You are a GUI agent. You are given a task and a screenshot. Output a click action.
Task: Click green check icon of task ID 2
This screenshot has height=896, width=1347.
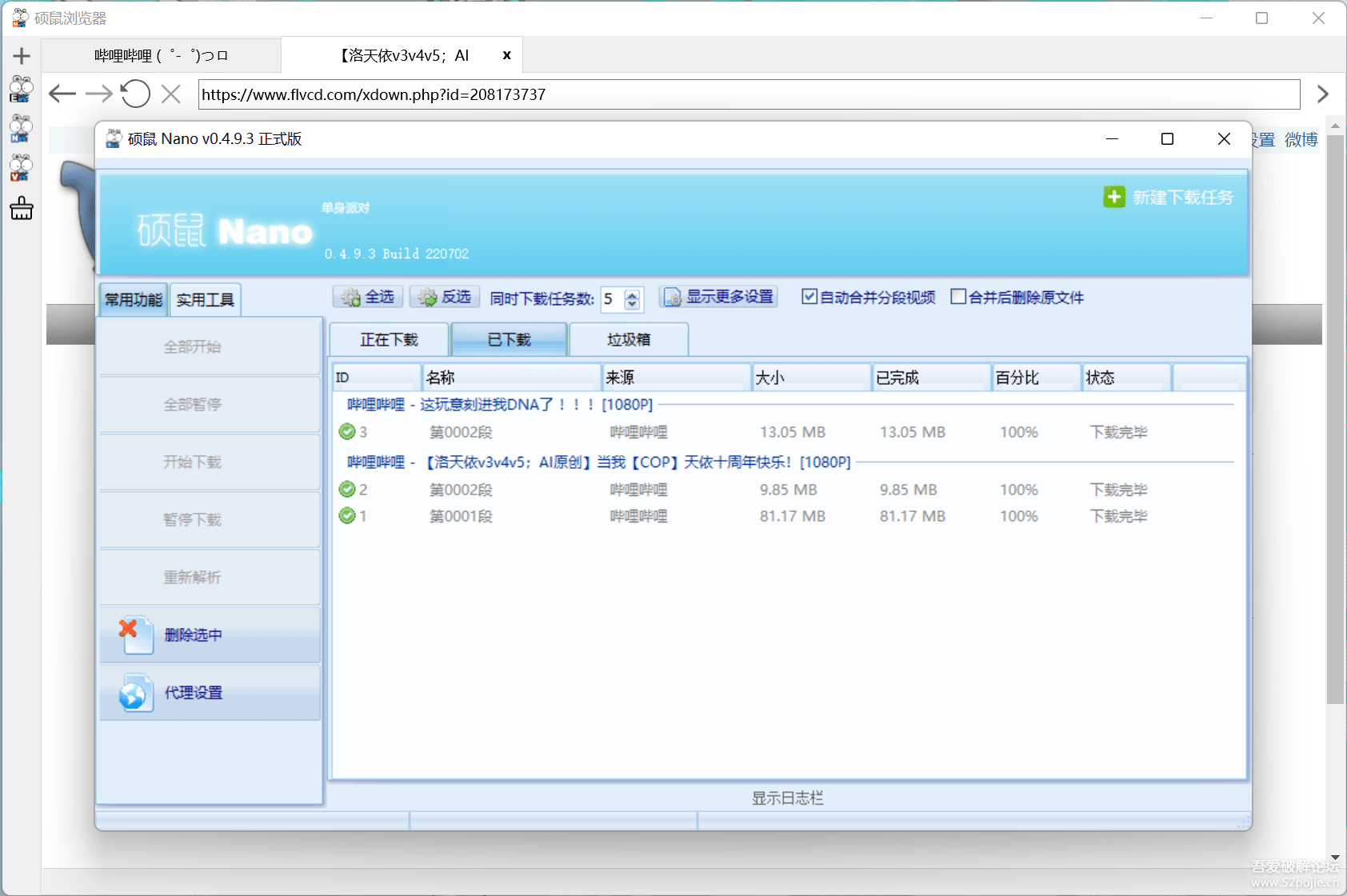click(347, 490)
